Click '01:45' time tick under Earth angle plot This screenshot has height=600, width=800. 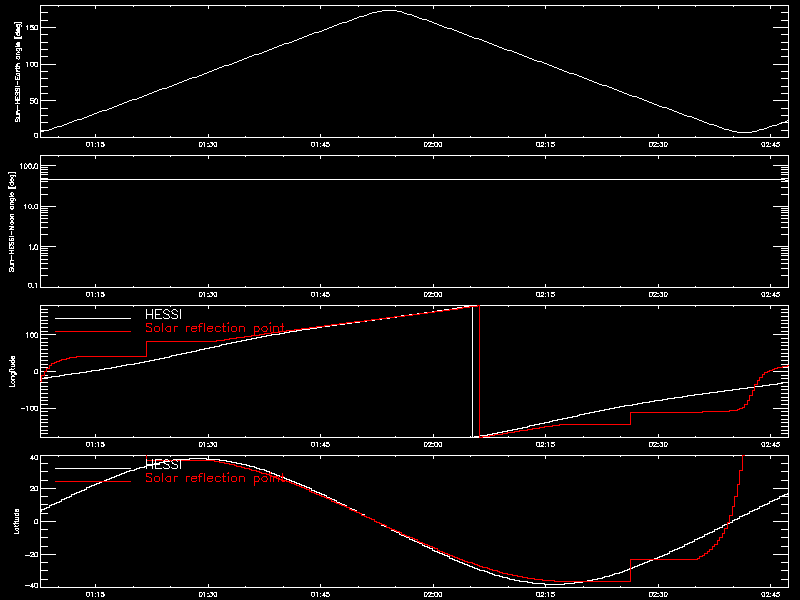tap(320, 145)
